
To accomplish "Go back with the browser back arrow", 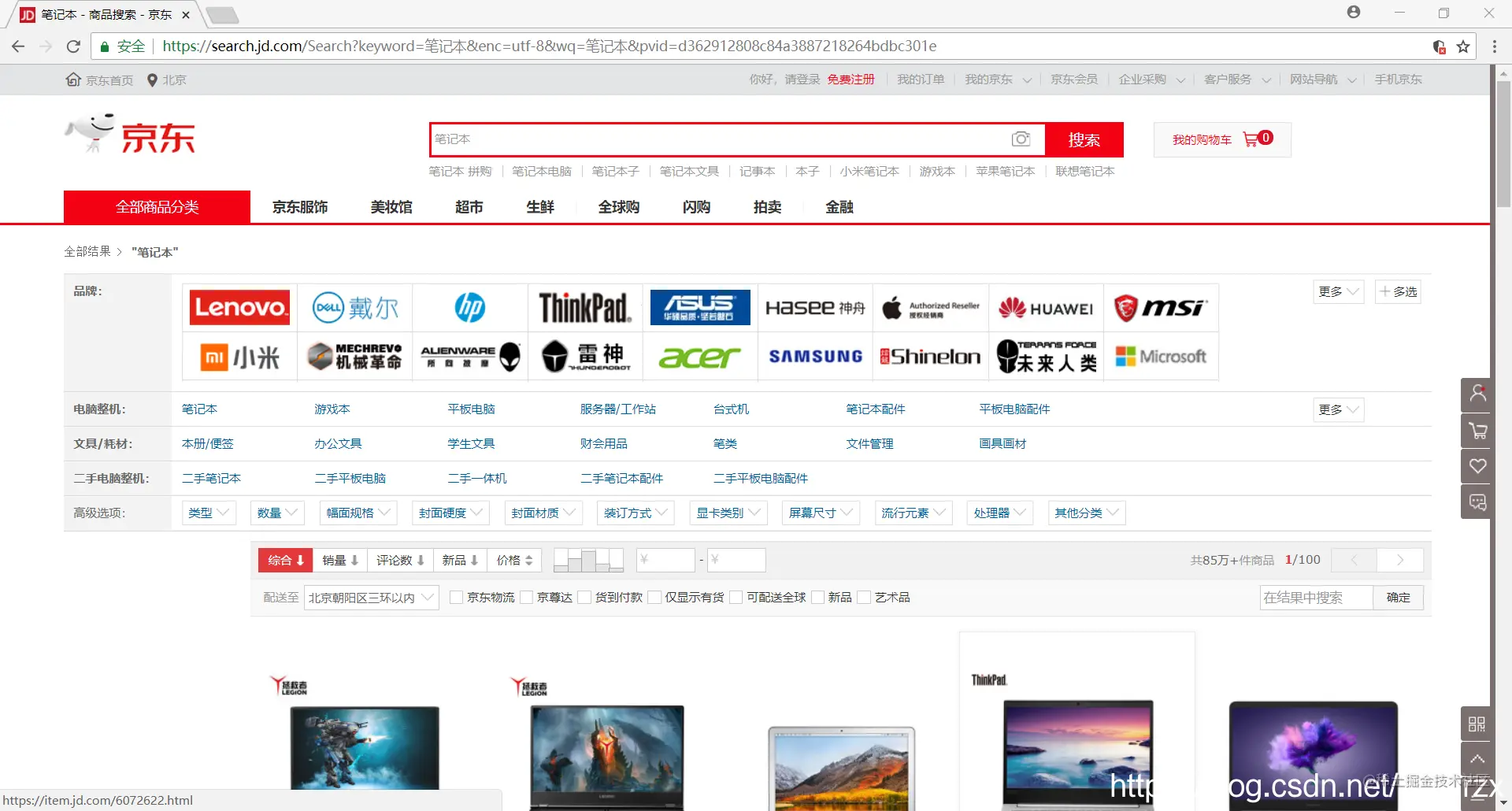I will [x=18, y=46].
